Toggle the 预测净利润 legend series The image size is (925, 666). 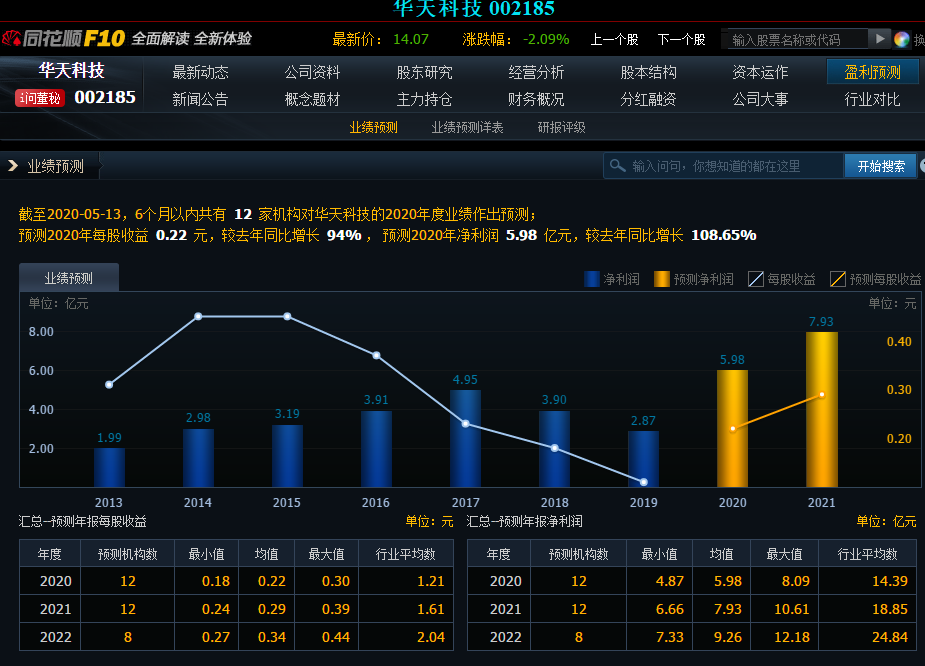click(x=694, y=279)
